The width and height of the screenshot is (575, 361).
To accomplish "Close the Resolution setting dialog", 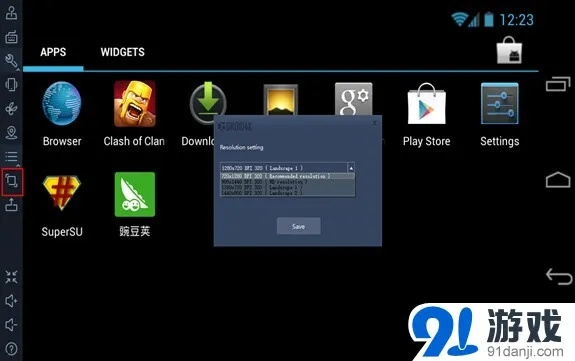I will click(x=374, y=123).
